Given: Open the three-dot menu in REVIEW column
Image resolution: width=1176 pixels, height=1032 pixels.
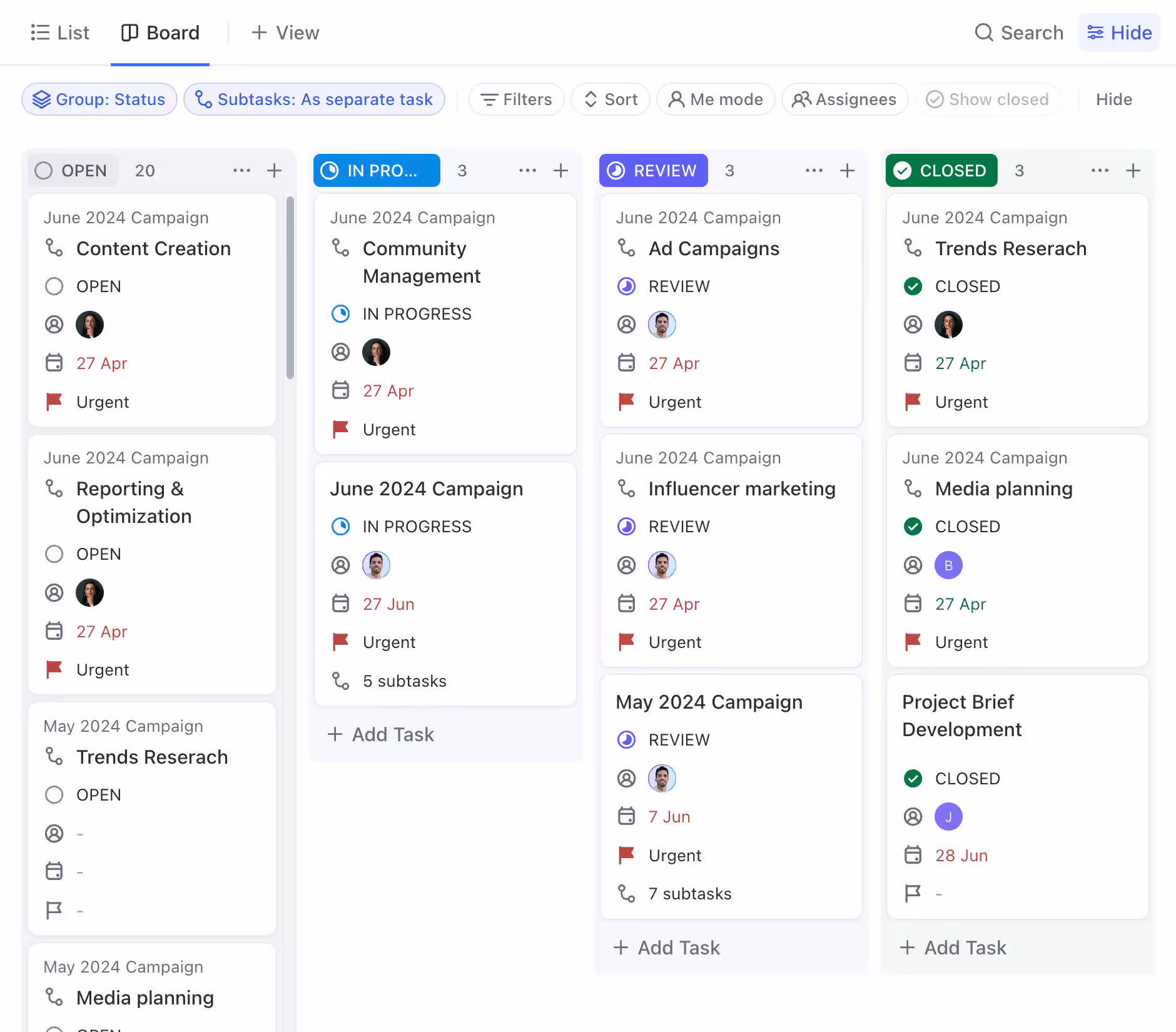Looking at the screenshot, I should pos(814,170).
